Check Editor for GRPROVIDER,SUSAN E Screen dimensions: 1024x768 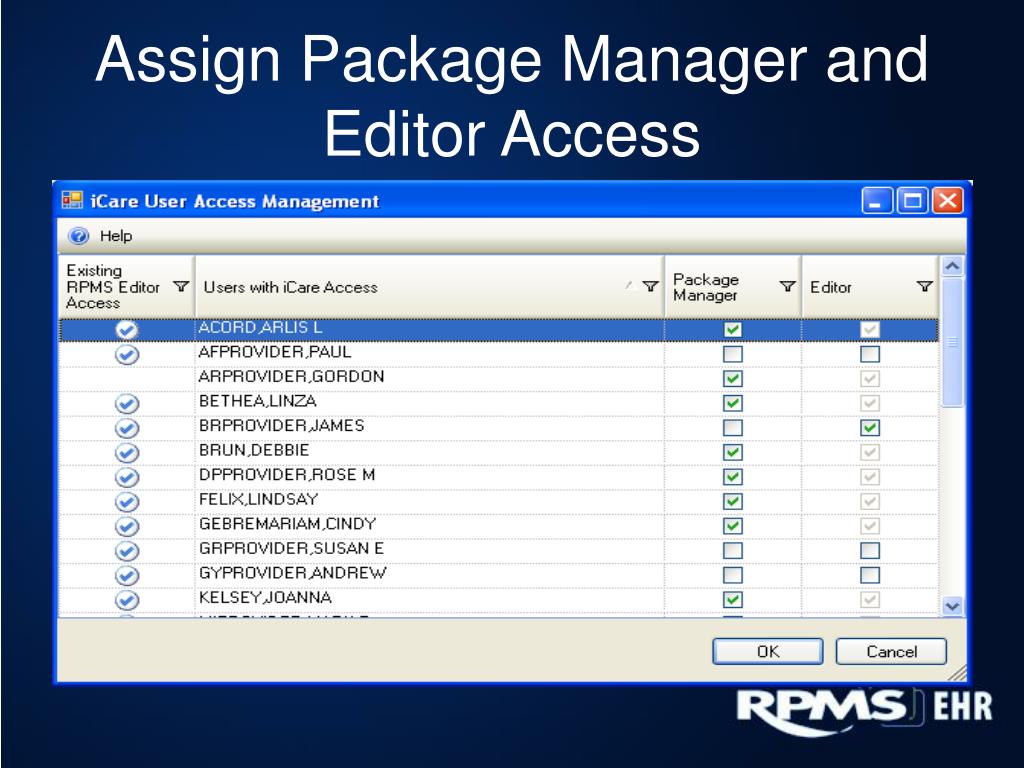(x=870, y=551)
